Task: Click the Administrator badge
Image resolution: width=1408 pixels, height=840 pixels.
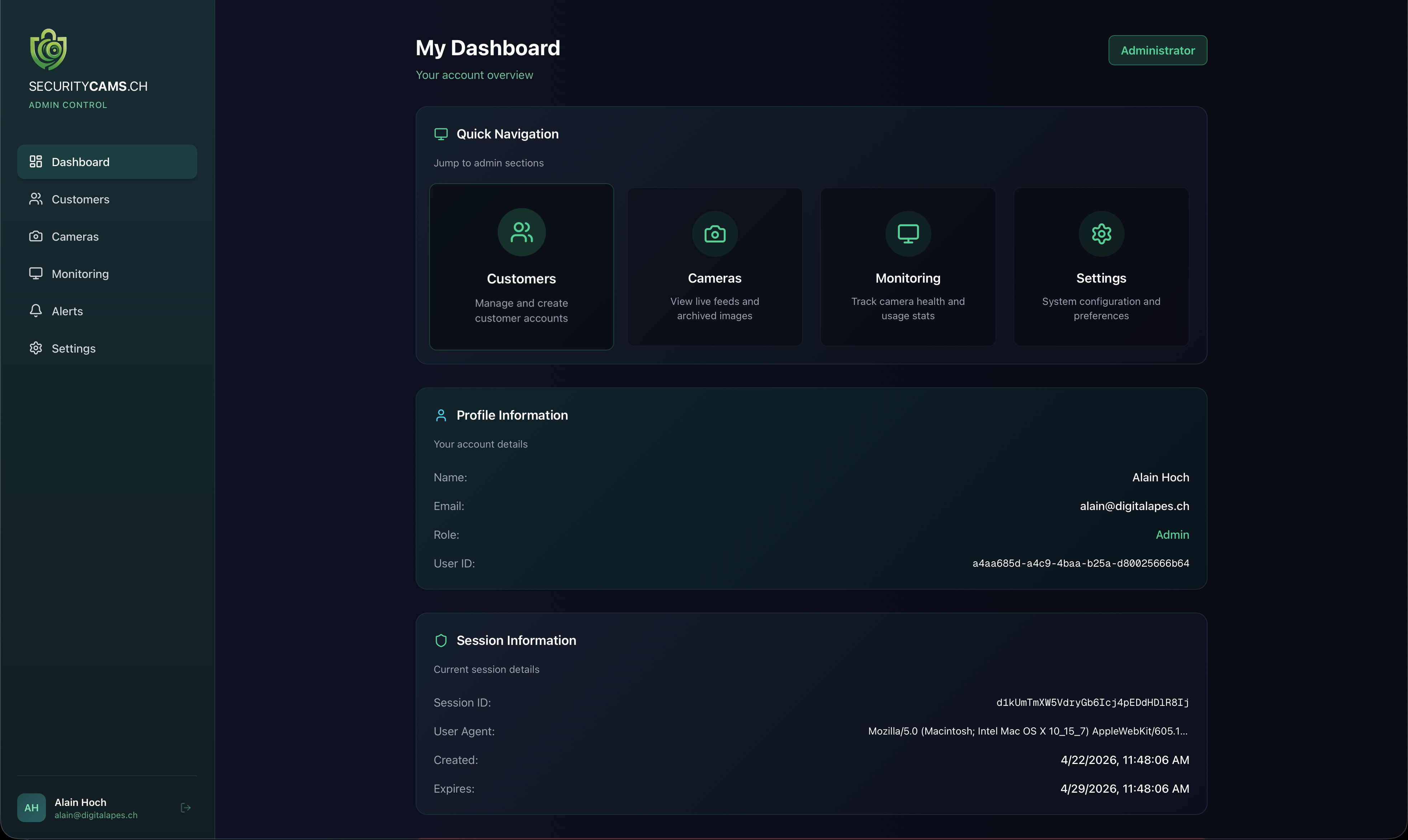Action: 1158,50
